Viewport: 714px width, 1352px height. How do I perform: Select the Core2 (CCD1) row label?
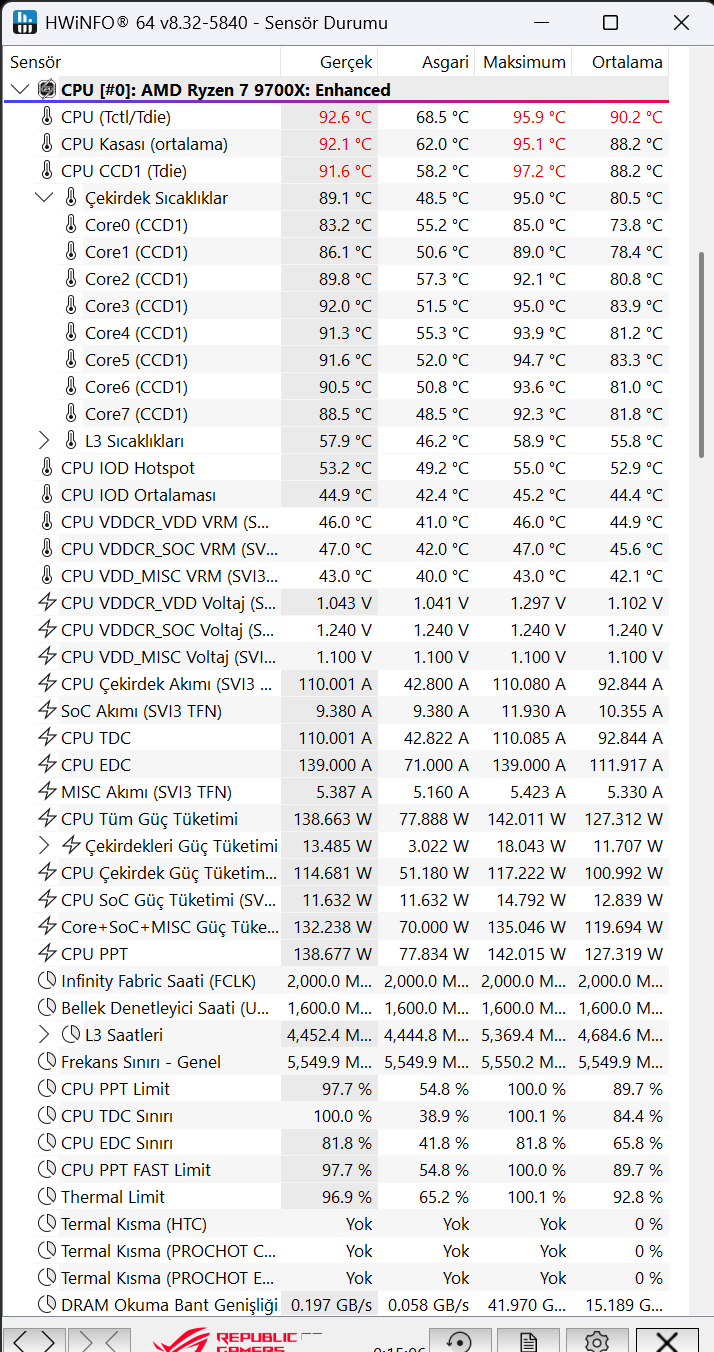point(136,279)
